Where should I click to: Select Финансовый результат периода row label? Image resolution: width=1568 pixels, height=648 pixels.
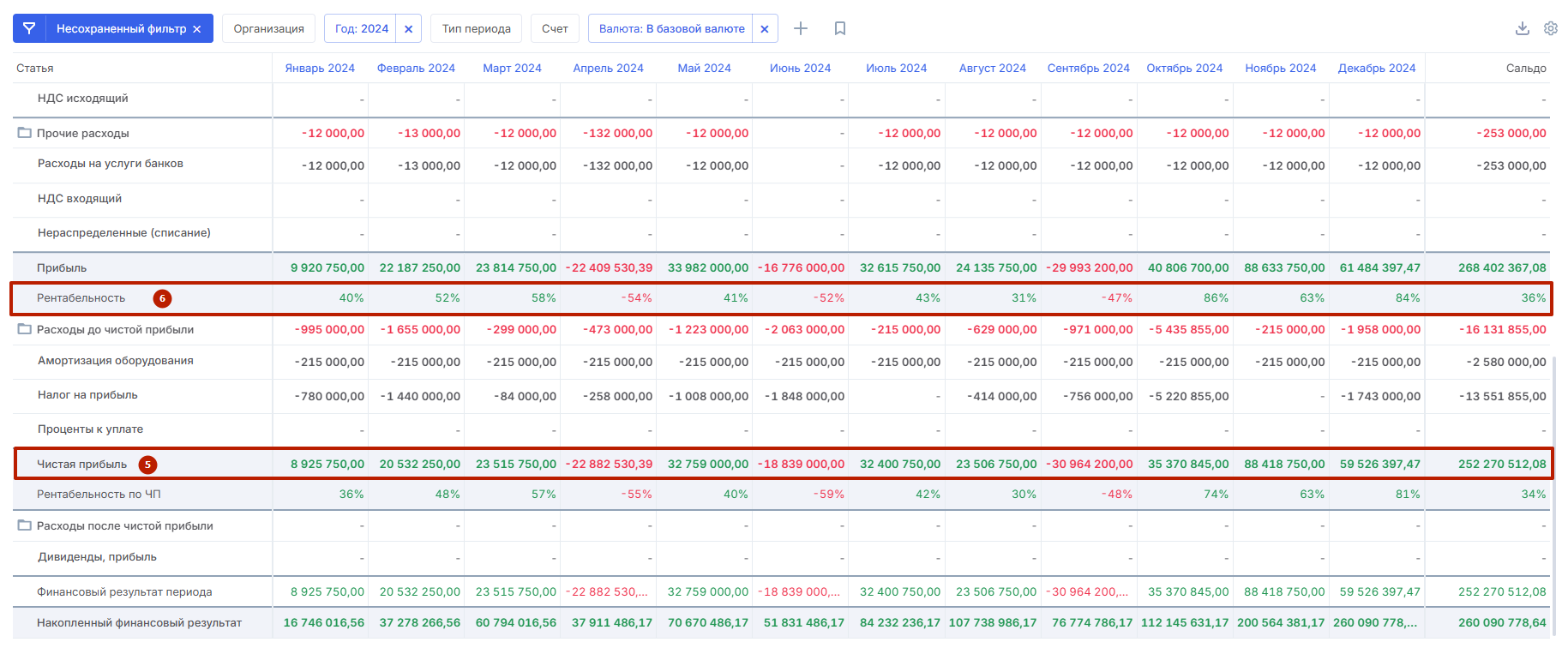[x=124, y=592]
